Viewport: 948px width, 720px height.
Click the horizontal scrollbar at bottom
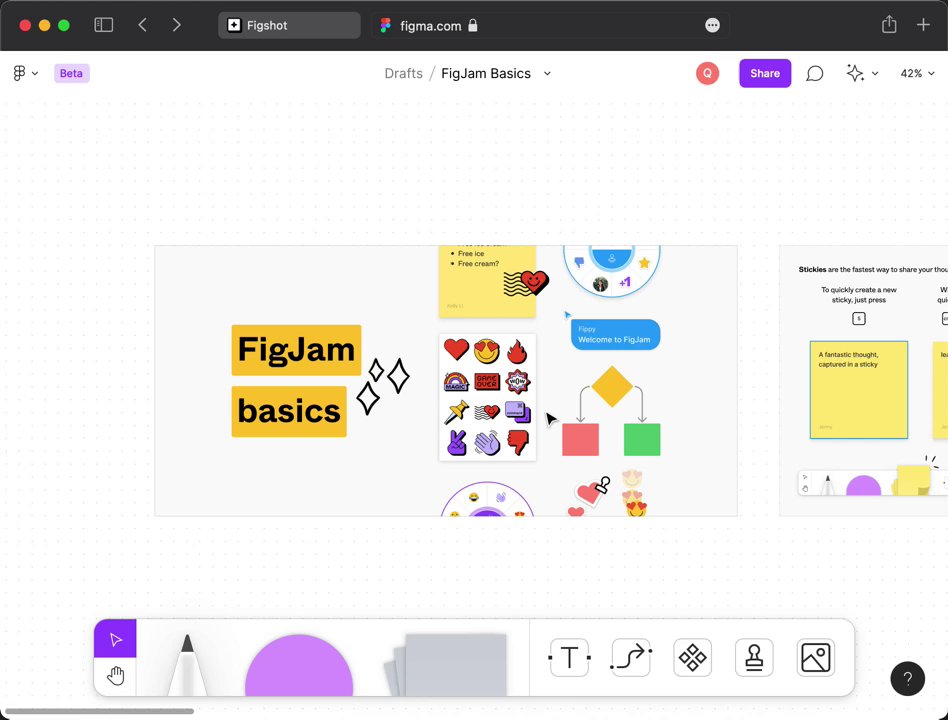coord(100,711)
